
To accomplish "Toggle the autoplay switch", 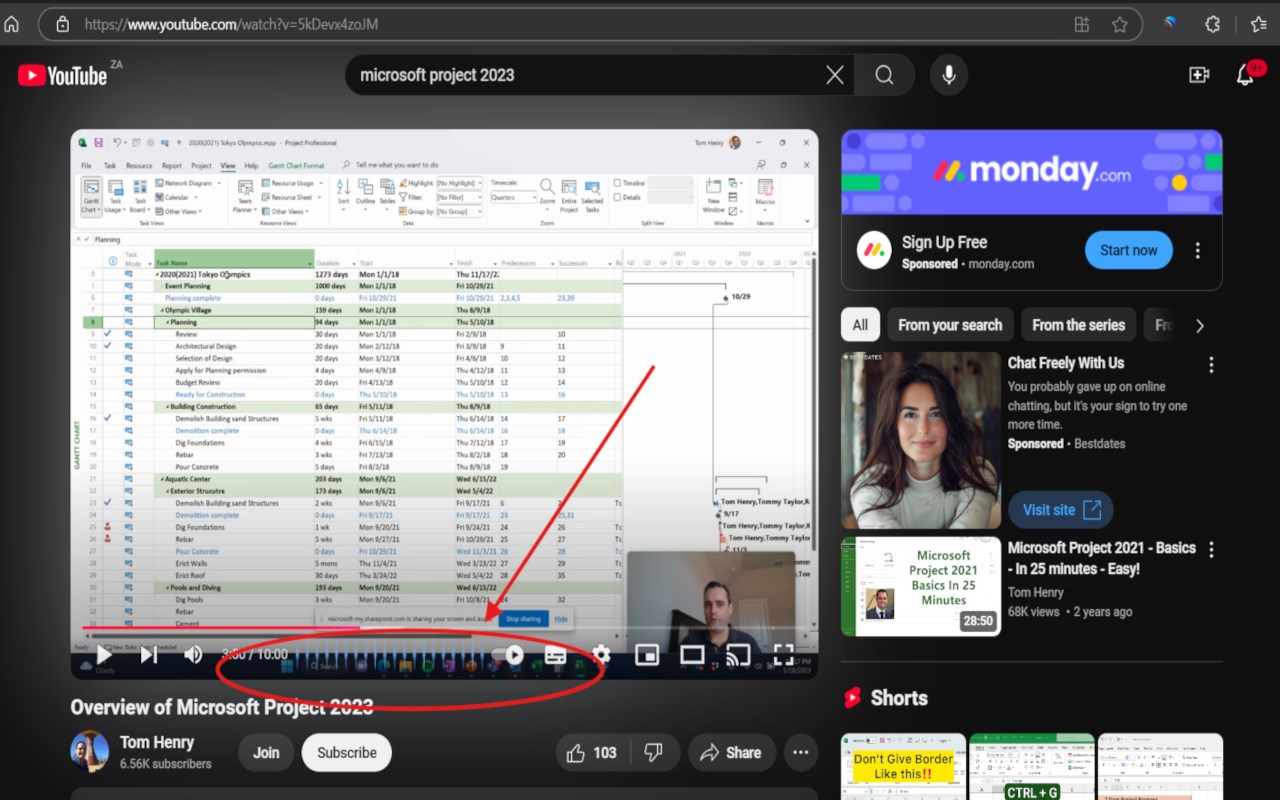I will click(509, 655).
